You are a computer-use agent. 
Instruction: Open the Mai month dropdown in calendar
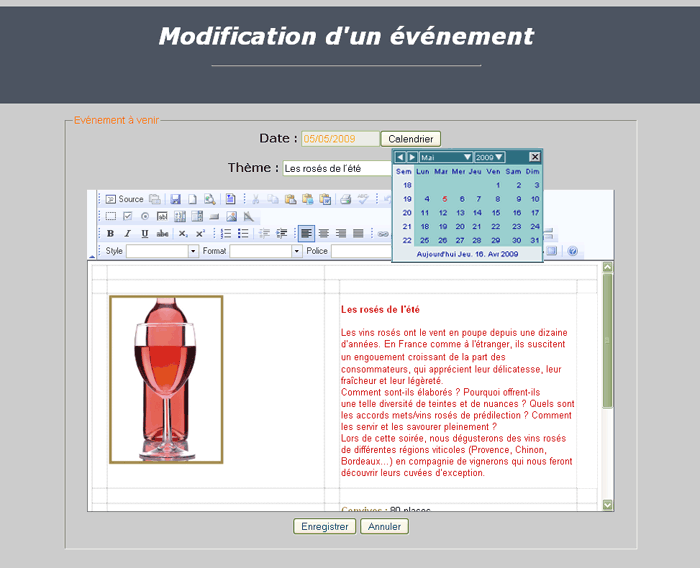[446, 157]
